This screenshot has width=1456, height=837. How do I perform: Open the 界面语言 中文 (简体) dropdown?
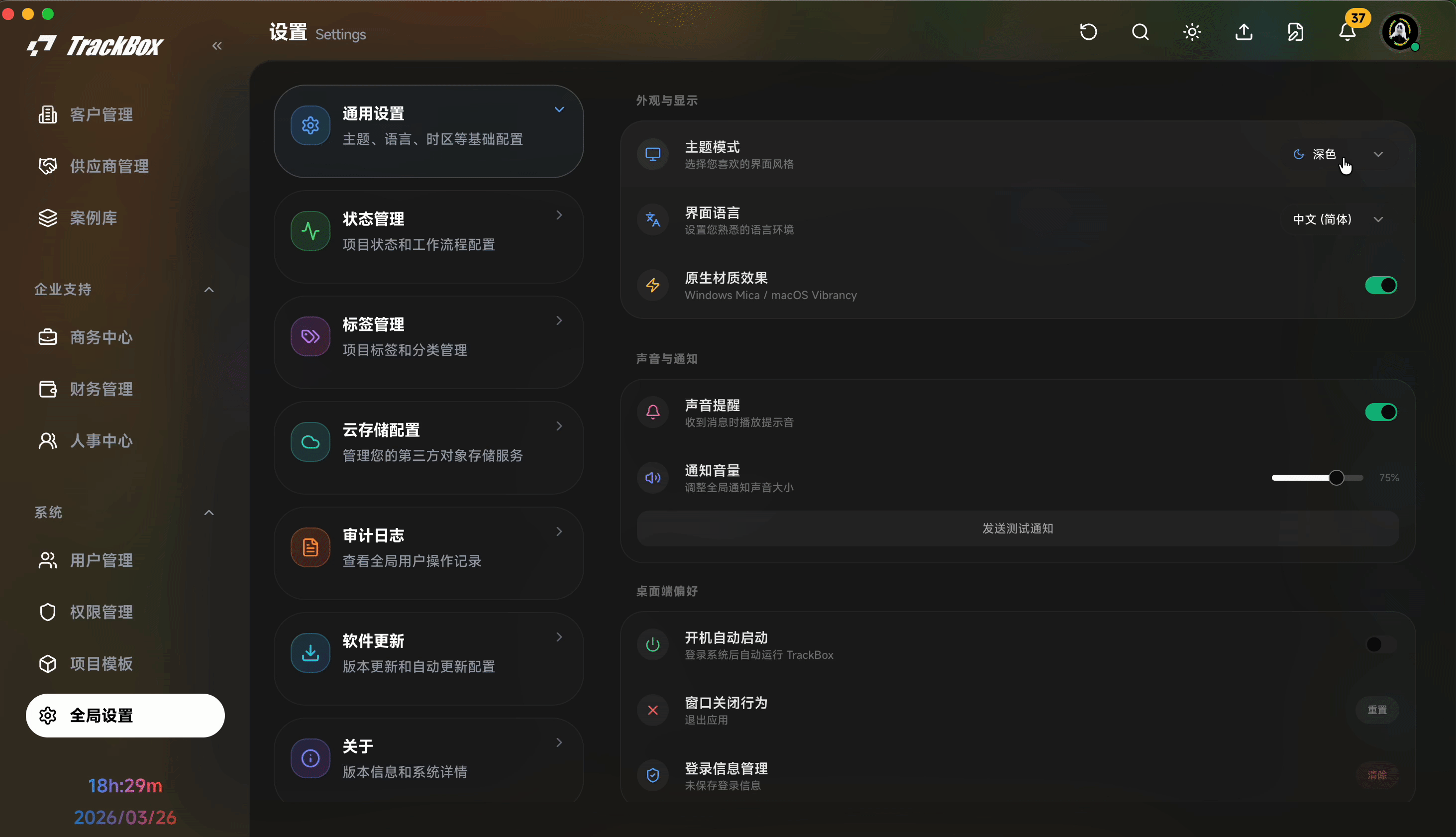(x=1339, y=219)
